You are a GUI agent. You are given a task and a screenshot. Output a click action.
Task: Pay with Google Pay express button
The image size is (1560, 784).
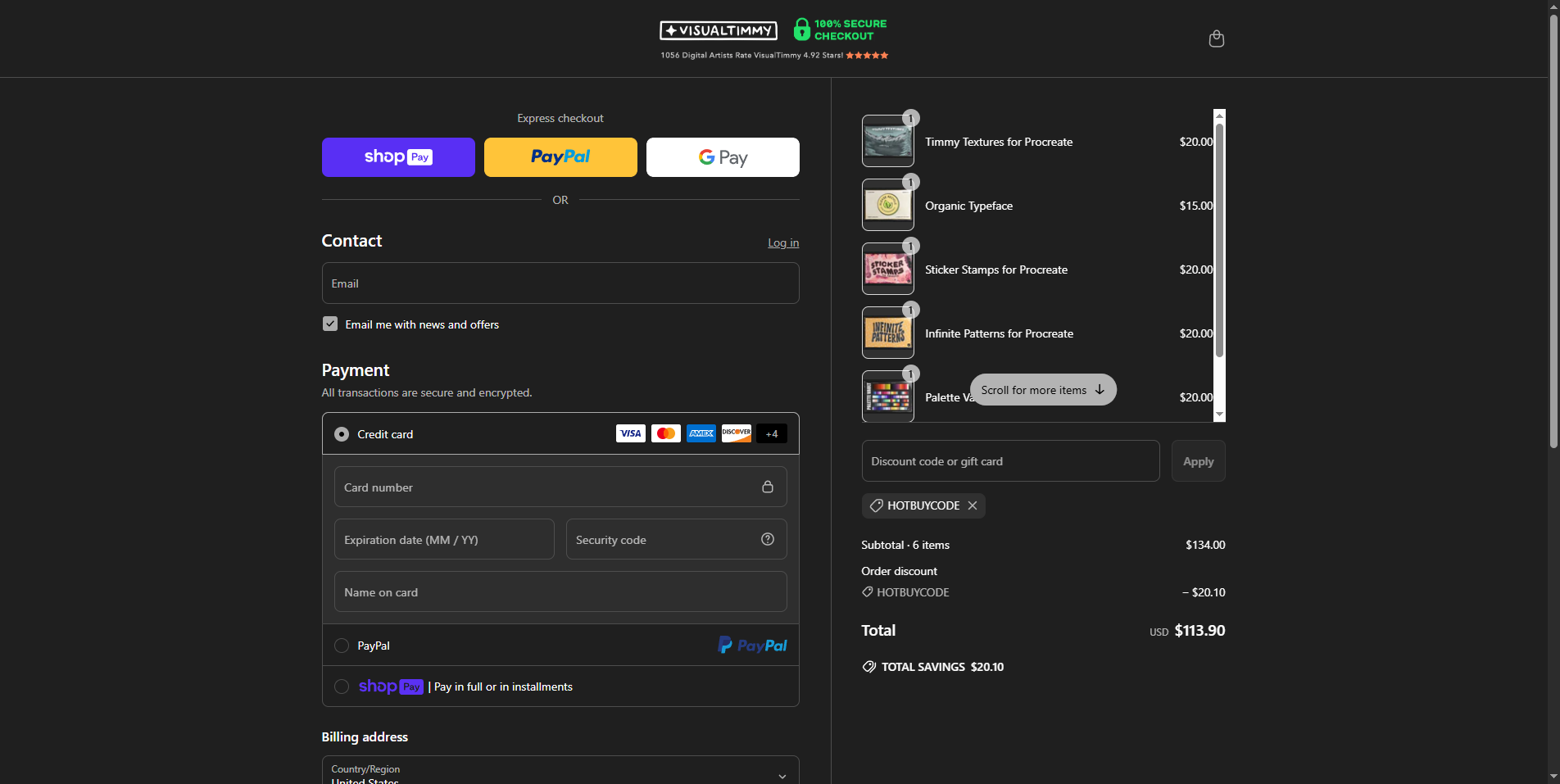[x=723, y=157]
